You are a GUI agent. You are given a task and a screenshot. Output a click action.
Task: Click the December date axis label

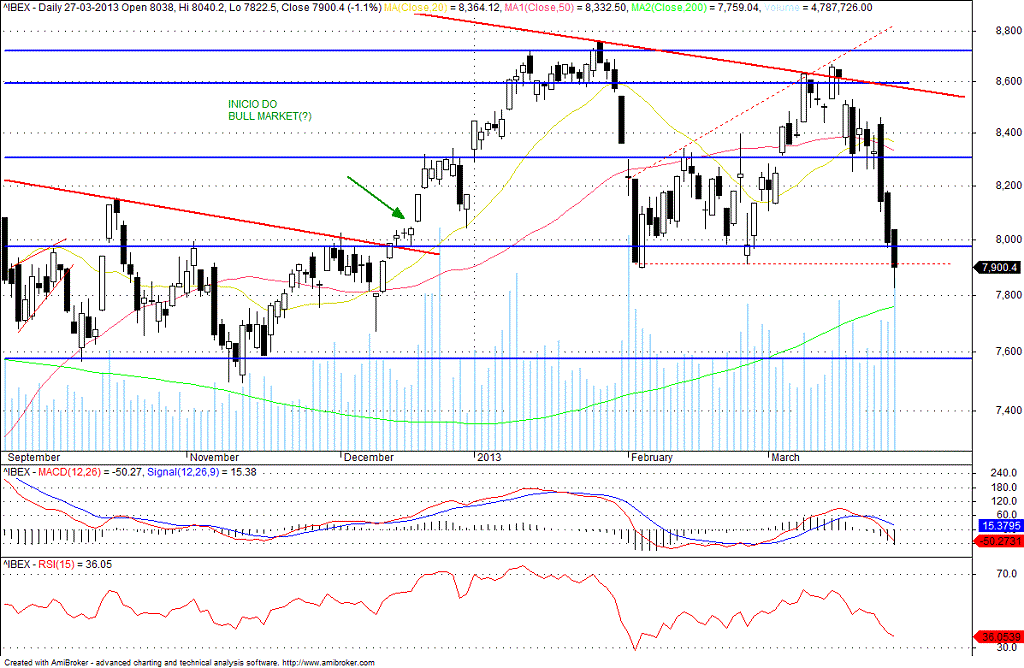click(369, 457)
